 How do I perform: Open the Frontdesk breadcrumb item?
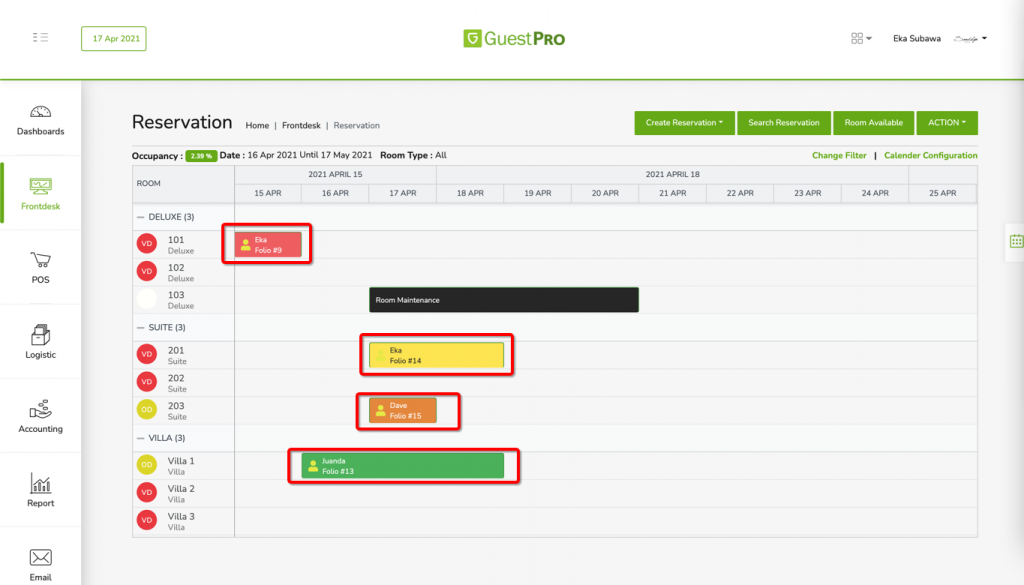[303, 125]
